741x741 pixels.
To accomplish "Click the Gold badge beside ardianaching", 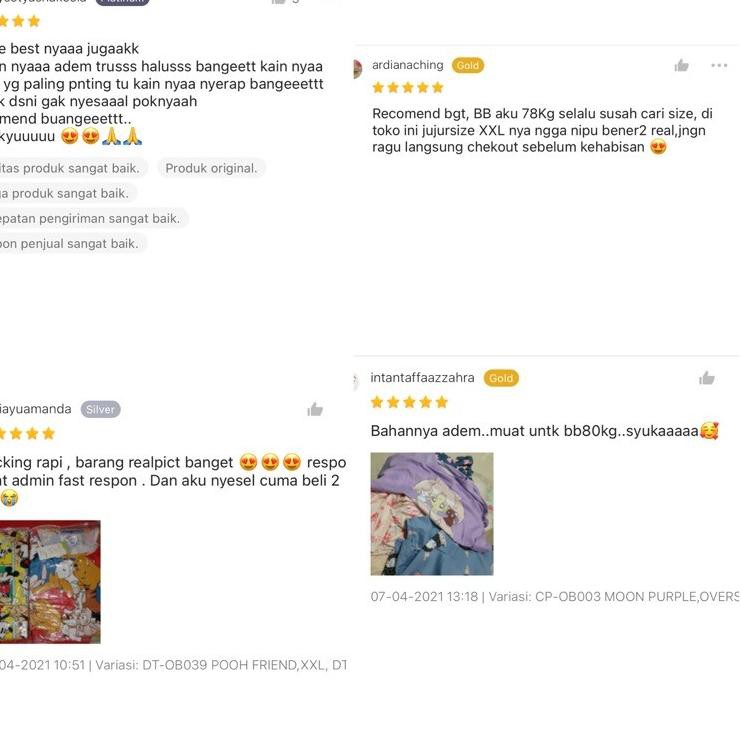I will tap(467, 65).
